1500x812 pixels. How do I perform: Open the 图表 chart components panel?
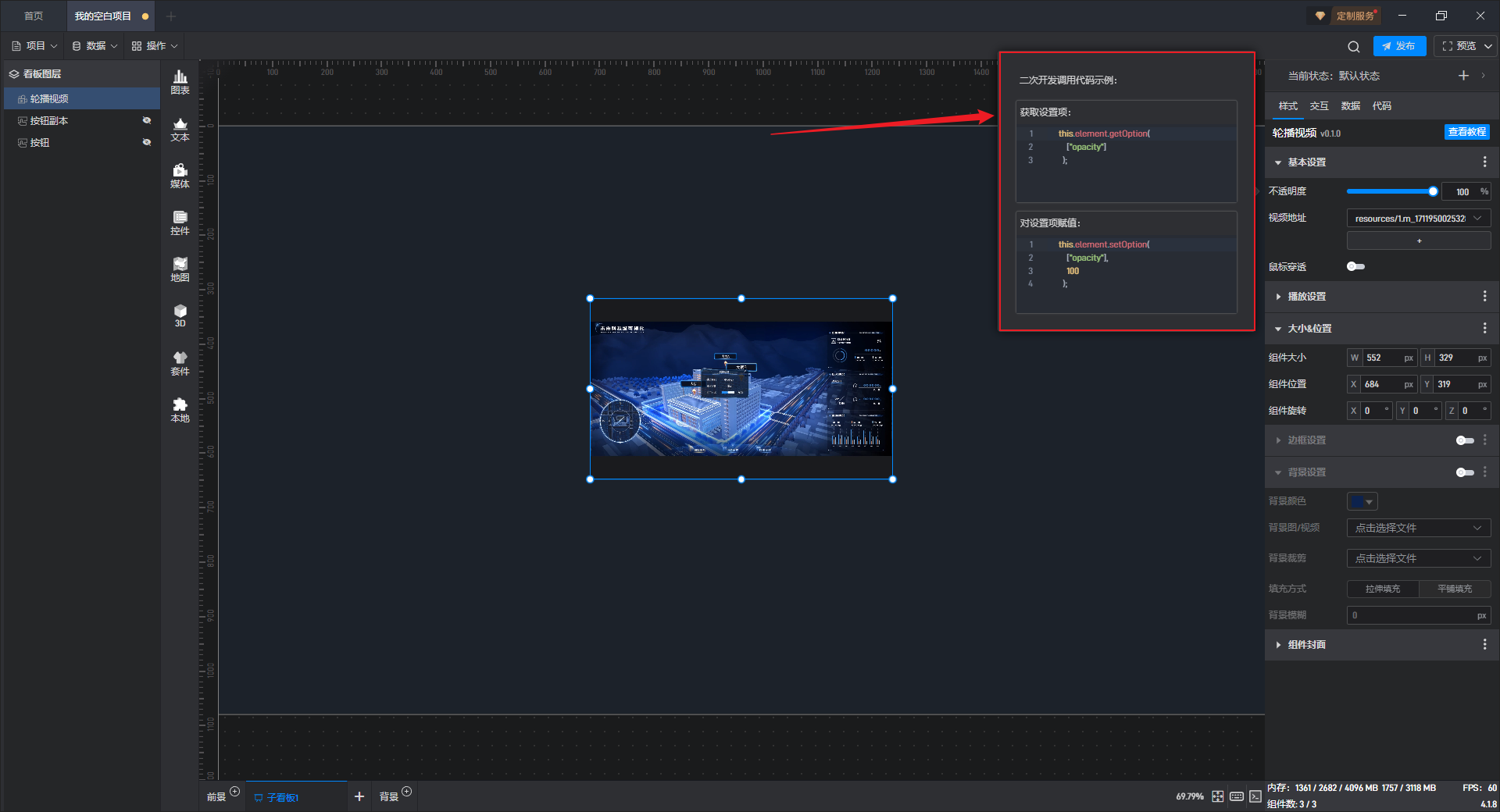point(180,82)
